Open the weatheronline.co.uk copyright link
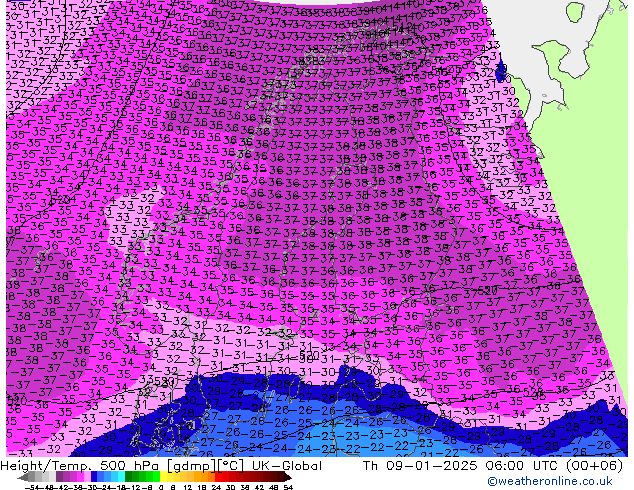This screenshot has width=634, height=490. (550, 481)
